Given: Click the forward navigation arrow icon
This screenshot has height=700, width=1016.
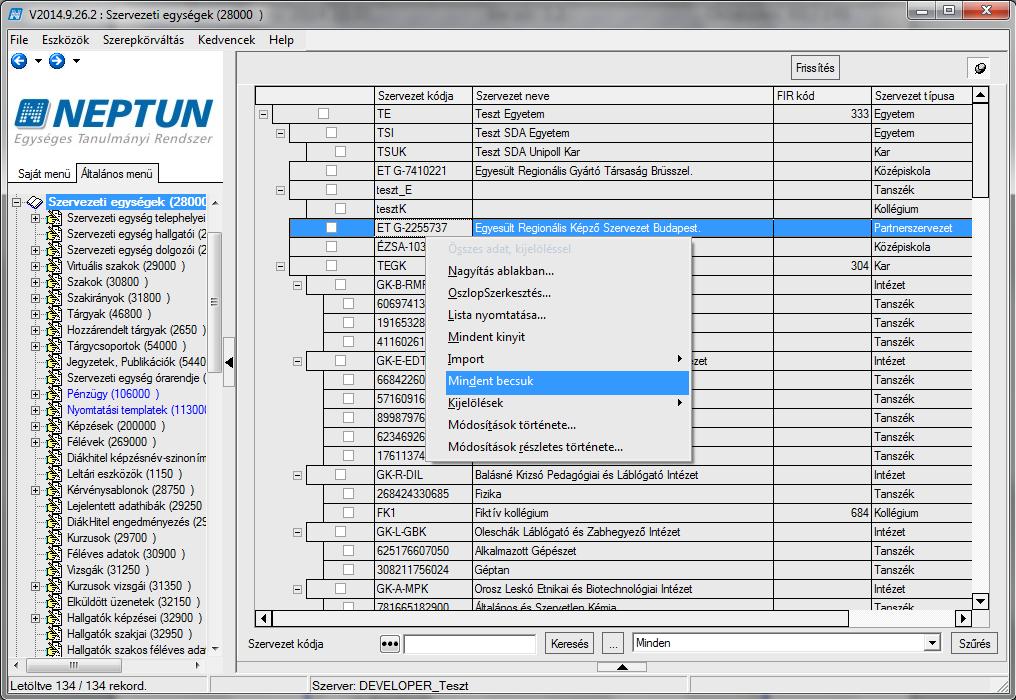Looking at the screenshot, I should point(57,61).
